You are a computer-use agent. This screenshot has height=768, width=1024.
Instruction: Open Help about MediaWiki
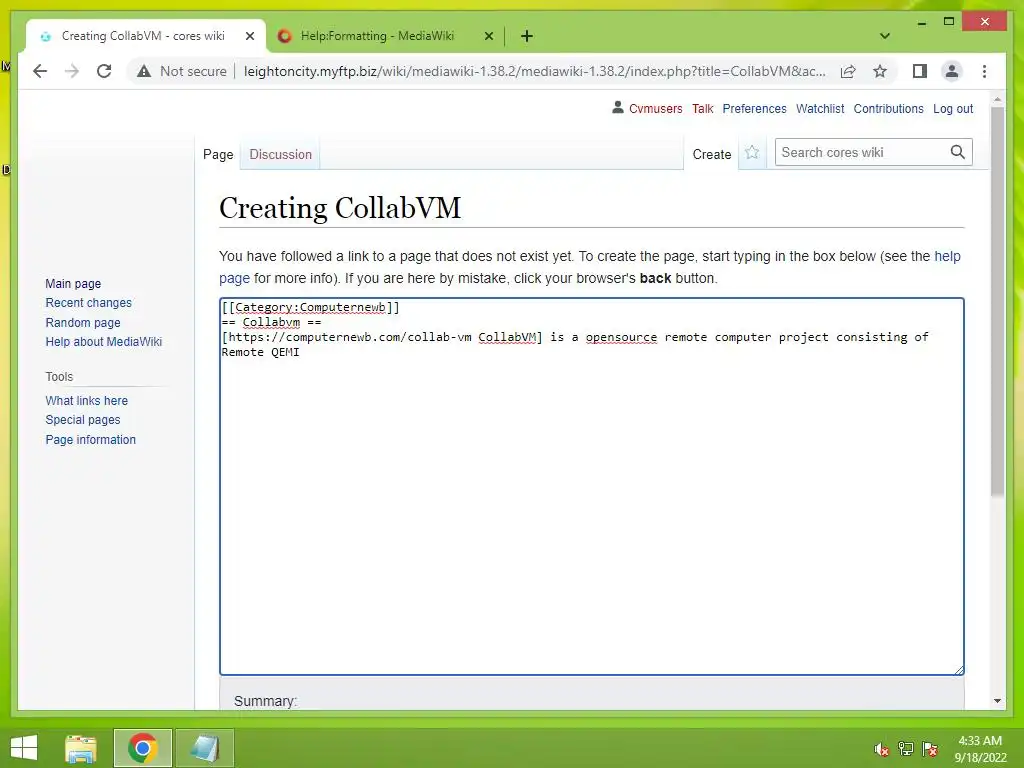104,342
